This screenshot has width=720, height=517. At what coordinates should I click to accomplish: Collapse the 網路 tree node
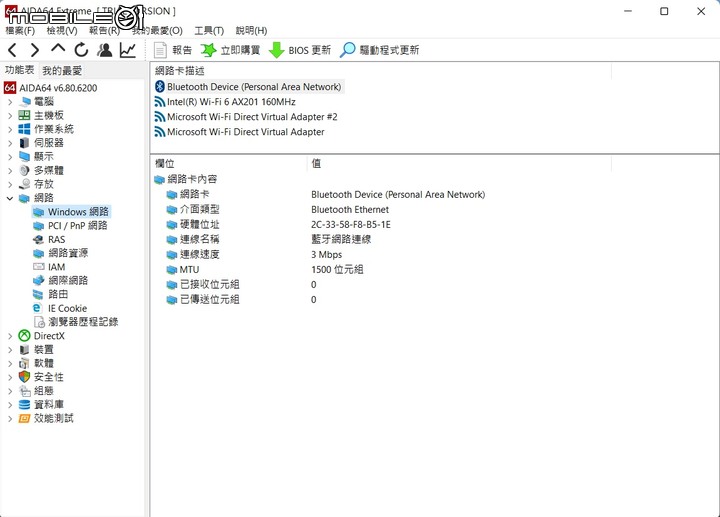[x=10, y=198]
